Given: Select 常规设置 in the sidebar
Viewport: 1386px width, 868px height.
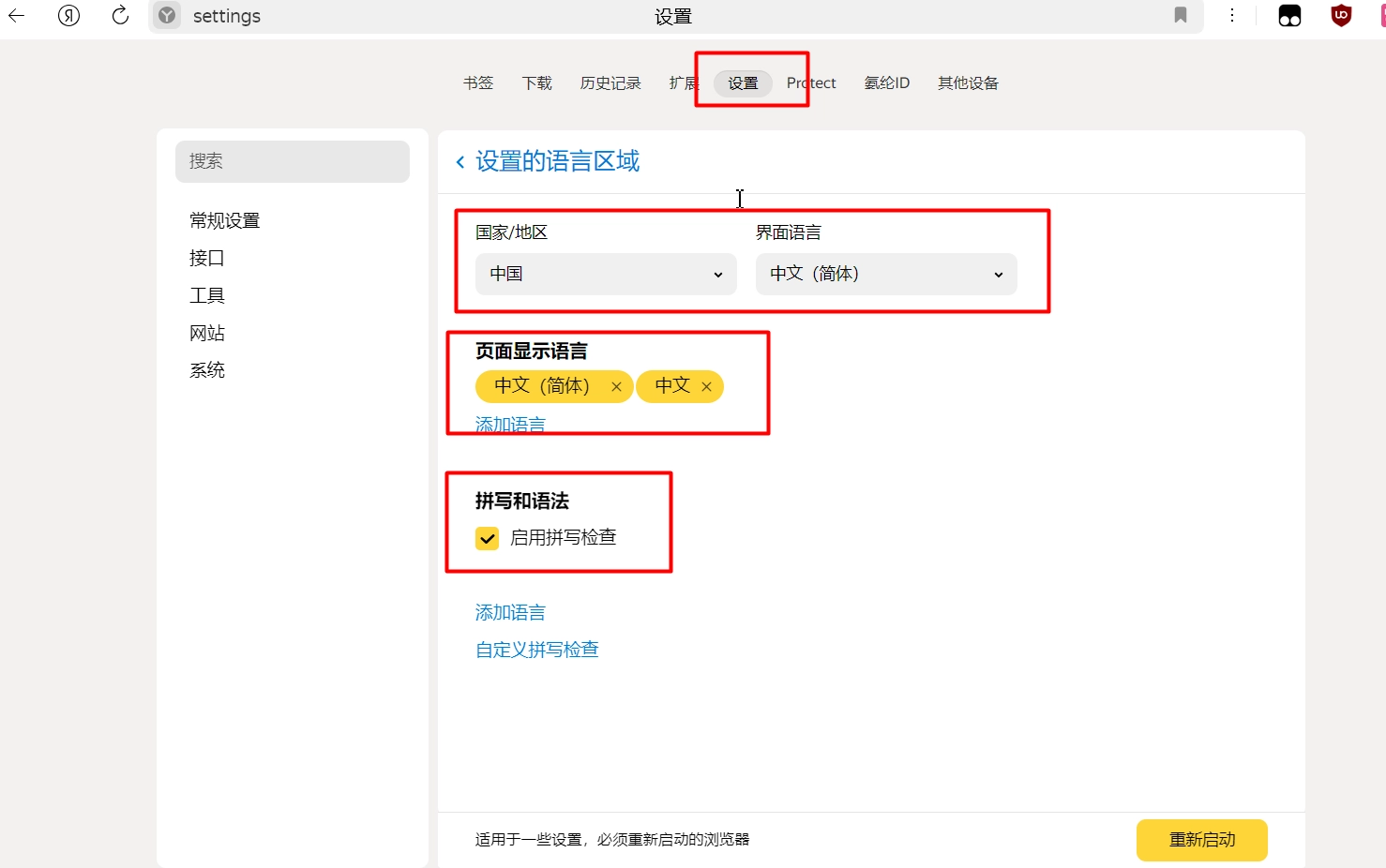Looking at the screenshot, I should point(225,221).
